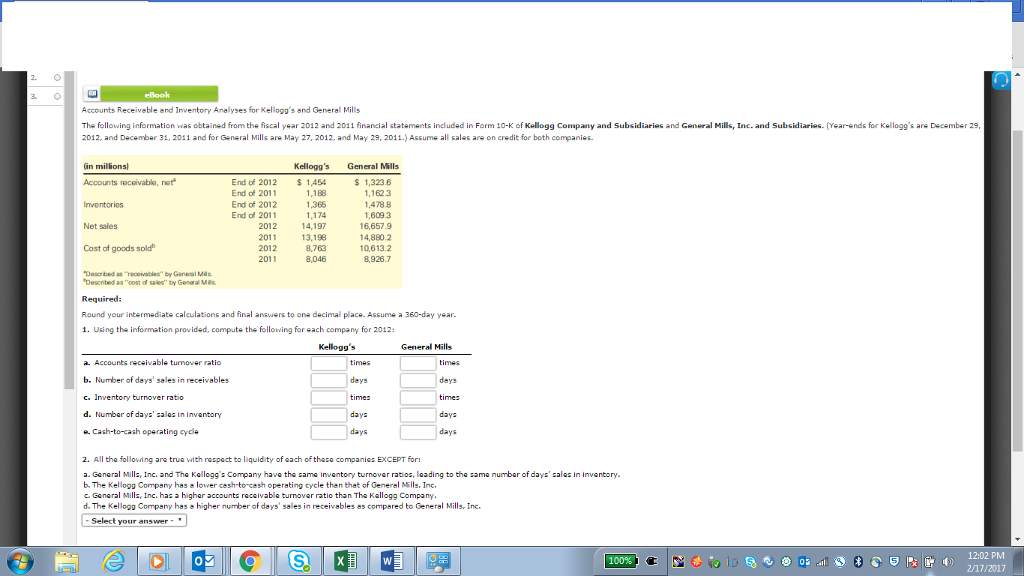Image resolution: width=1024 pixels, height=576 pixels.
Task: Click General Mills 2011 inventories '1,609.3'
Action: tap(377, 216)
